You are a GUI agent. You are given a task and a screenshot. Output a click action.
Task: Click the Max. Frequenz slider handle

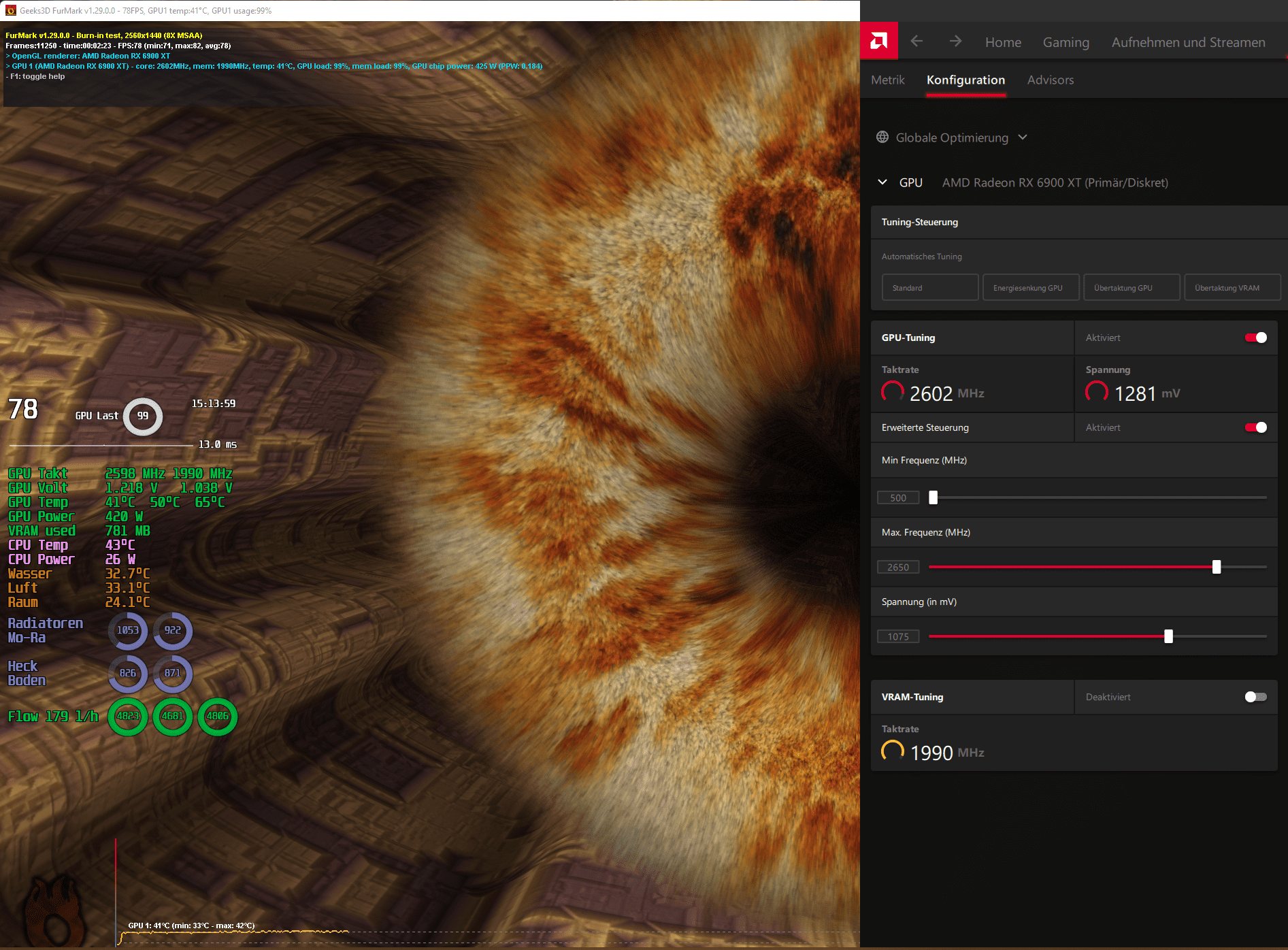tap(1217, 567)
